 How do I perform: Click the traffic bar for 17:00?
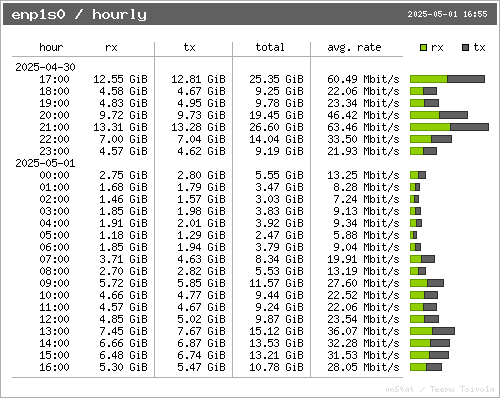(447, 79)
